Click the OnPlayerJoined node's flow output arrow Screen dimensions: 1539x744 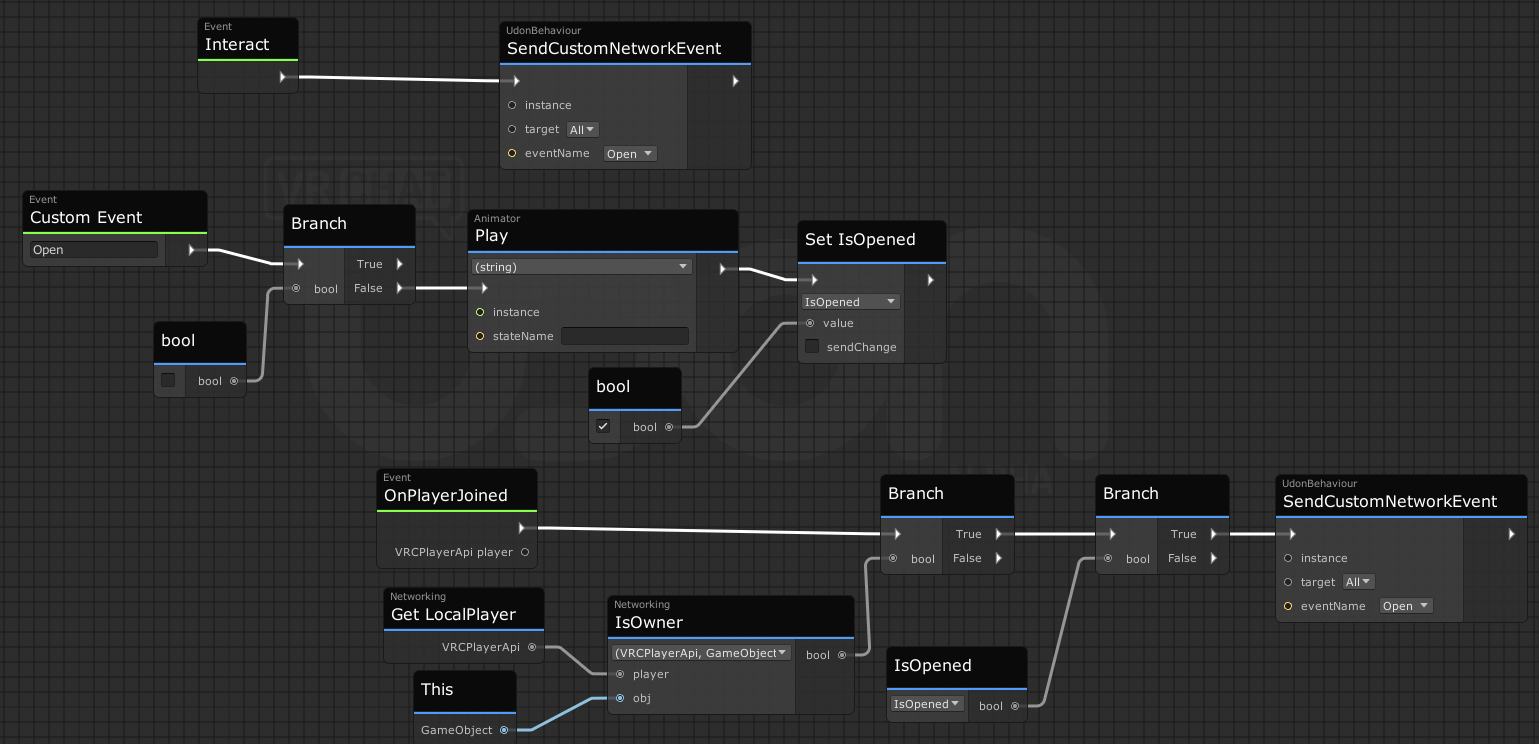522,528
